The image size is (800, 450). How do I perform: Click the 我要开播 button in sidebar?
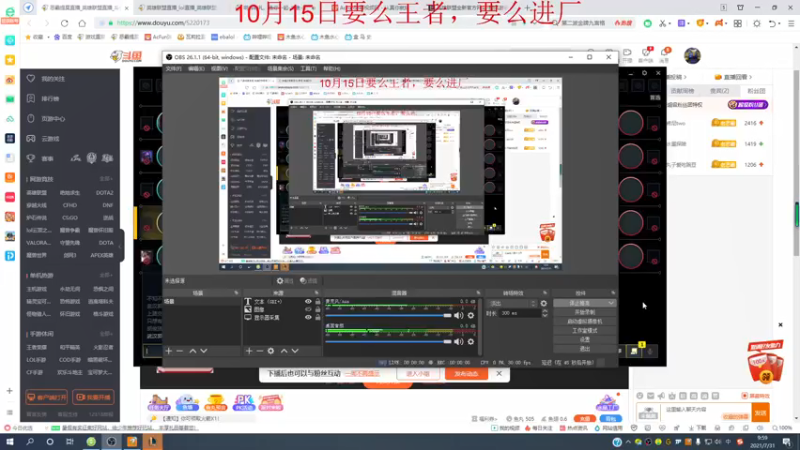tap(93, 397)
